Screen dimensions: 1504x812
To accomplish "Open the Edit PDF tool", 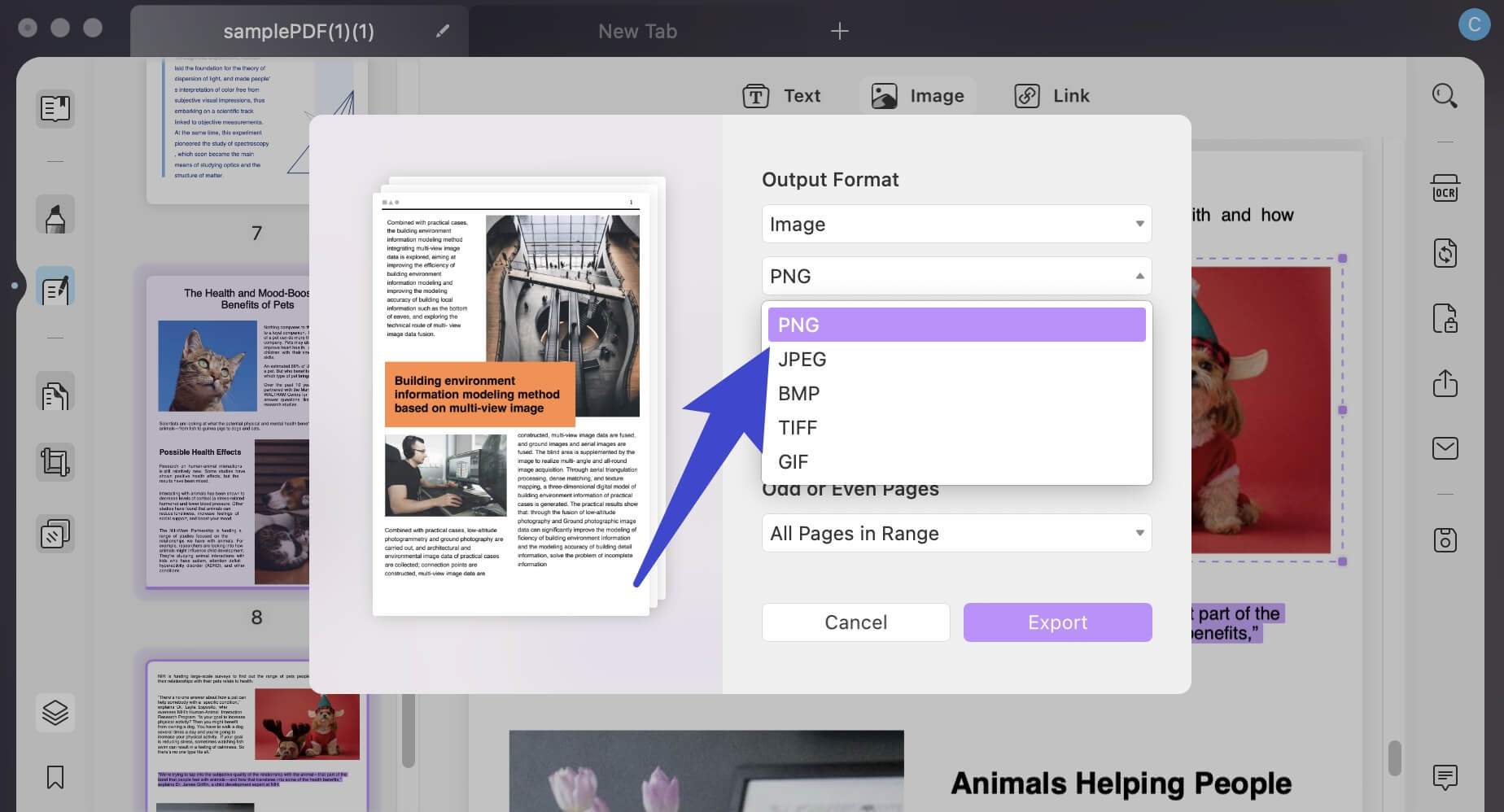I will [55, 286].
